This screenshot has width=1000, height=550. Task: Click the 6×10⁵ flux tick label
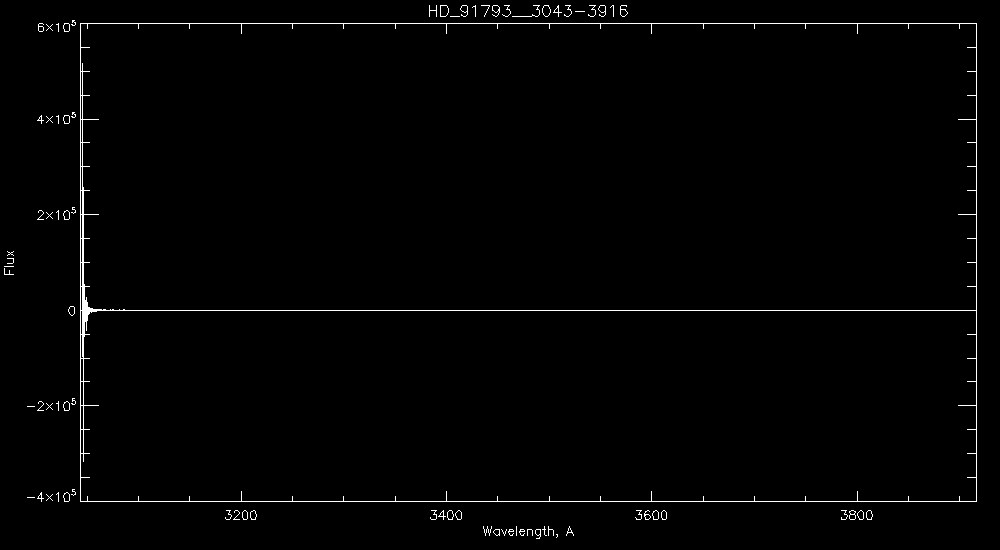tap(57, 27)
